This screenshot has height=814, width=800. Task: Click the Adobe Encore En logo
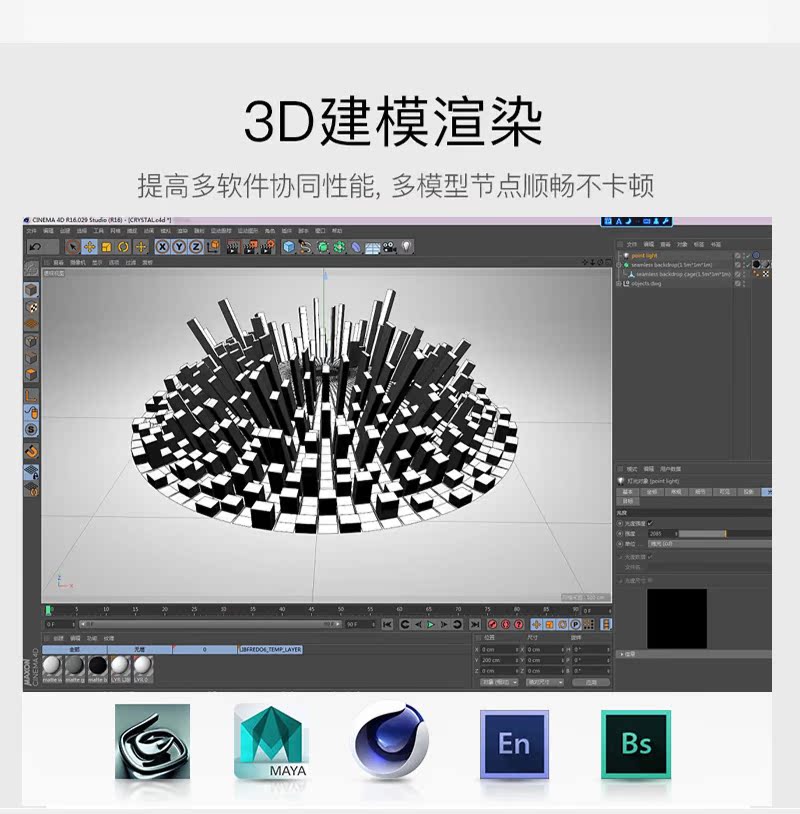coord(514,744)
